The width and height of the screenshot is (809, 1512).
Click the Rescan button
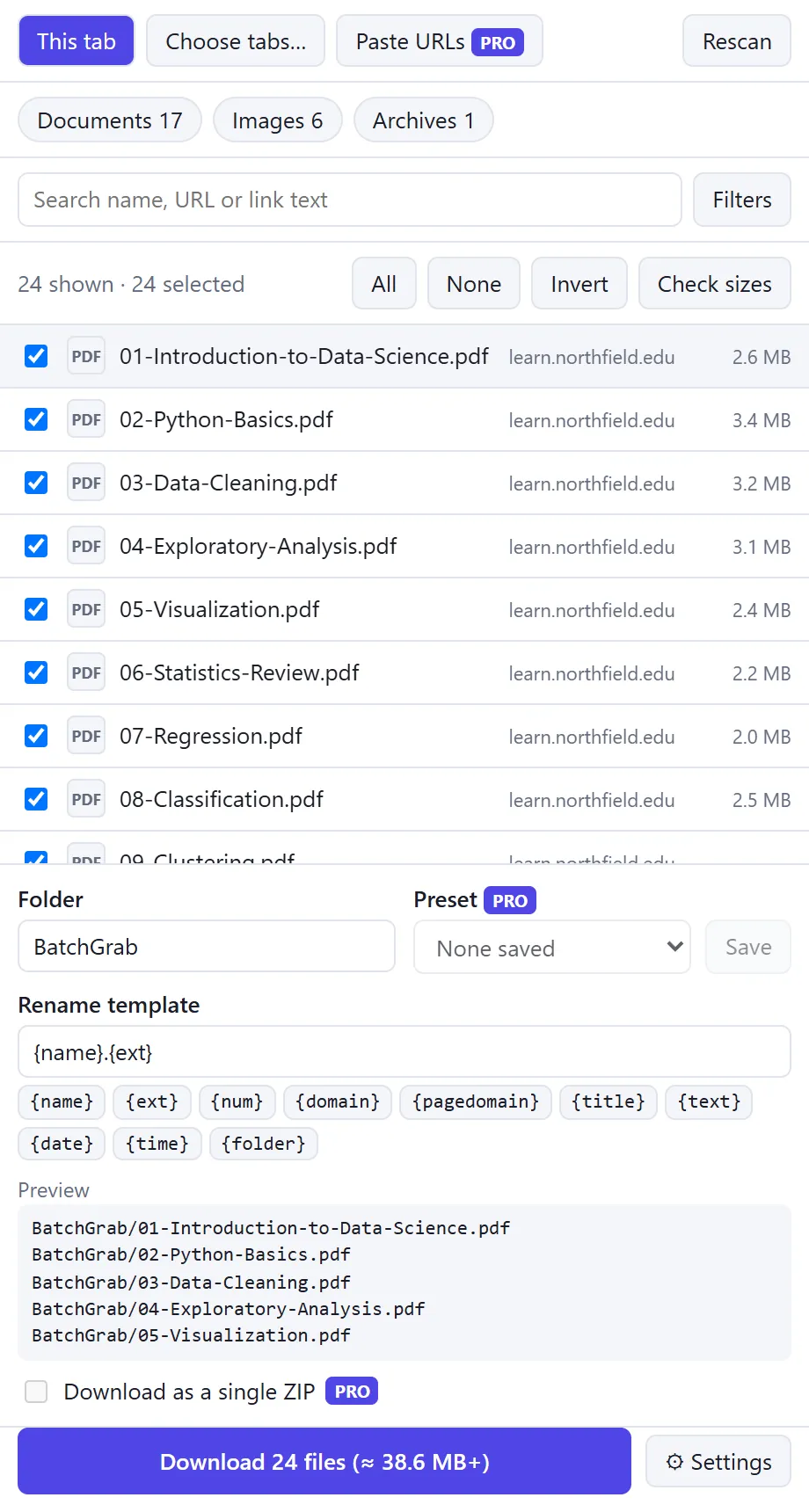coord(737,41)
